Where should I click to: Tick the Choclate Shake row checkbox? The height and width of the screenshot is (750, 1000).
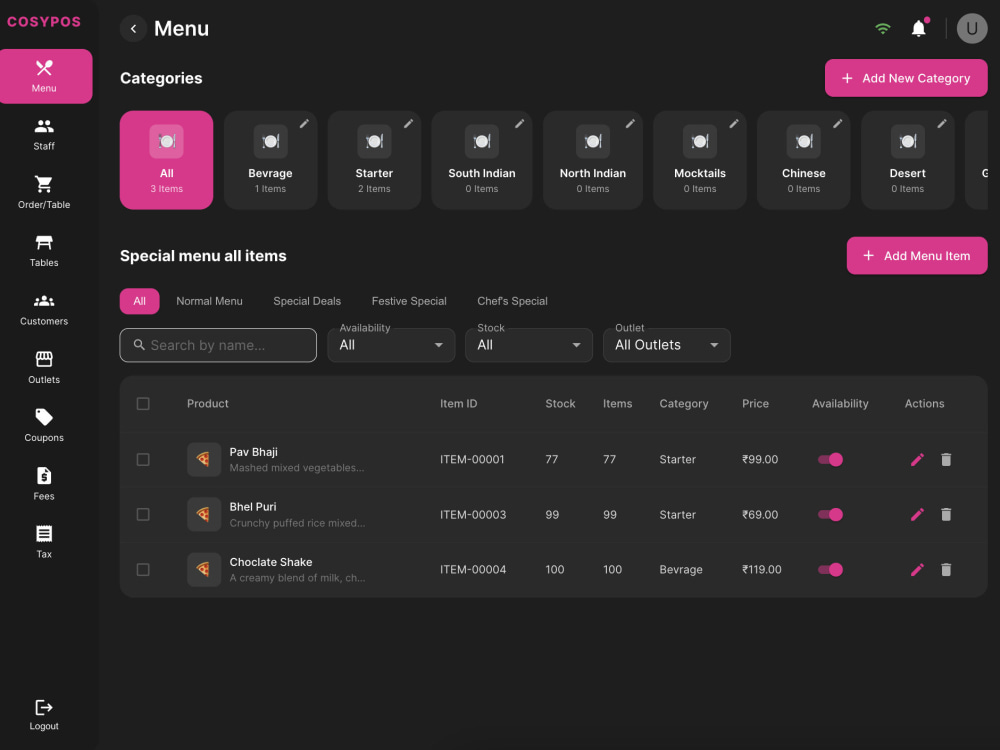[x=143, y=570]
